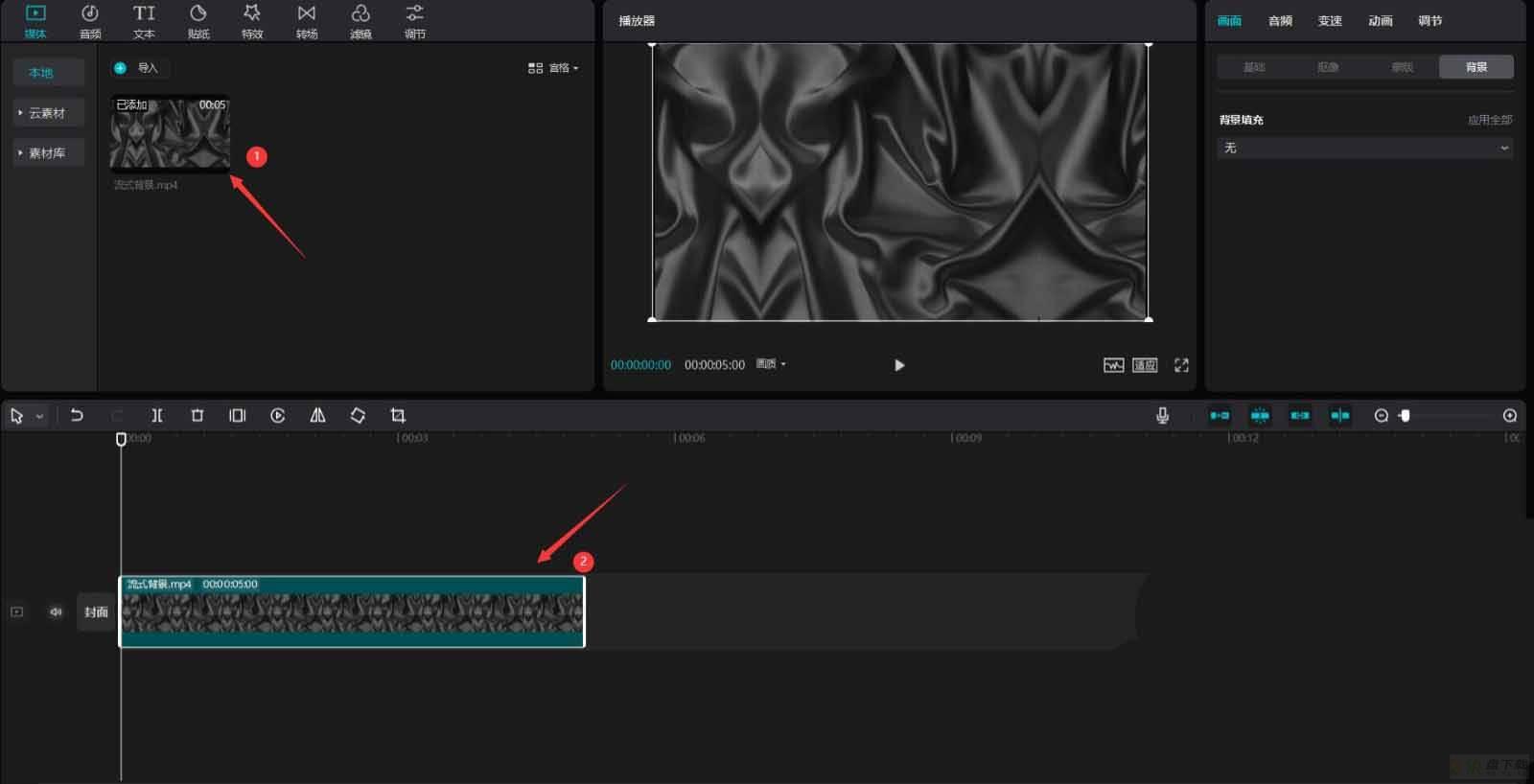Switch to the 变速 speed tab

pos(1330,21)
